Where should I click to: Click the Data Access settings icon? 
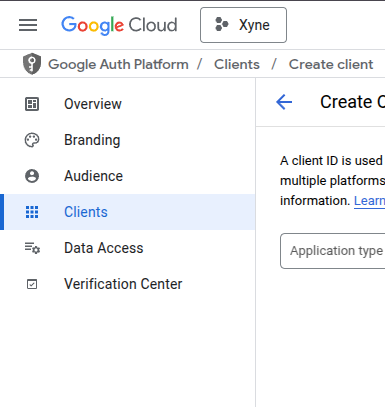click(32, 248)
